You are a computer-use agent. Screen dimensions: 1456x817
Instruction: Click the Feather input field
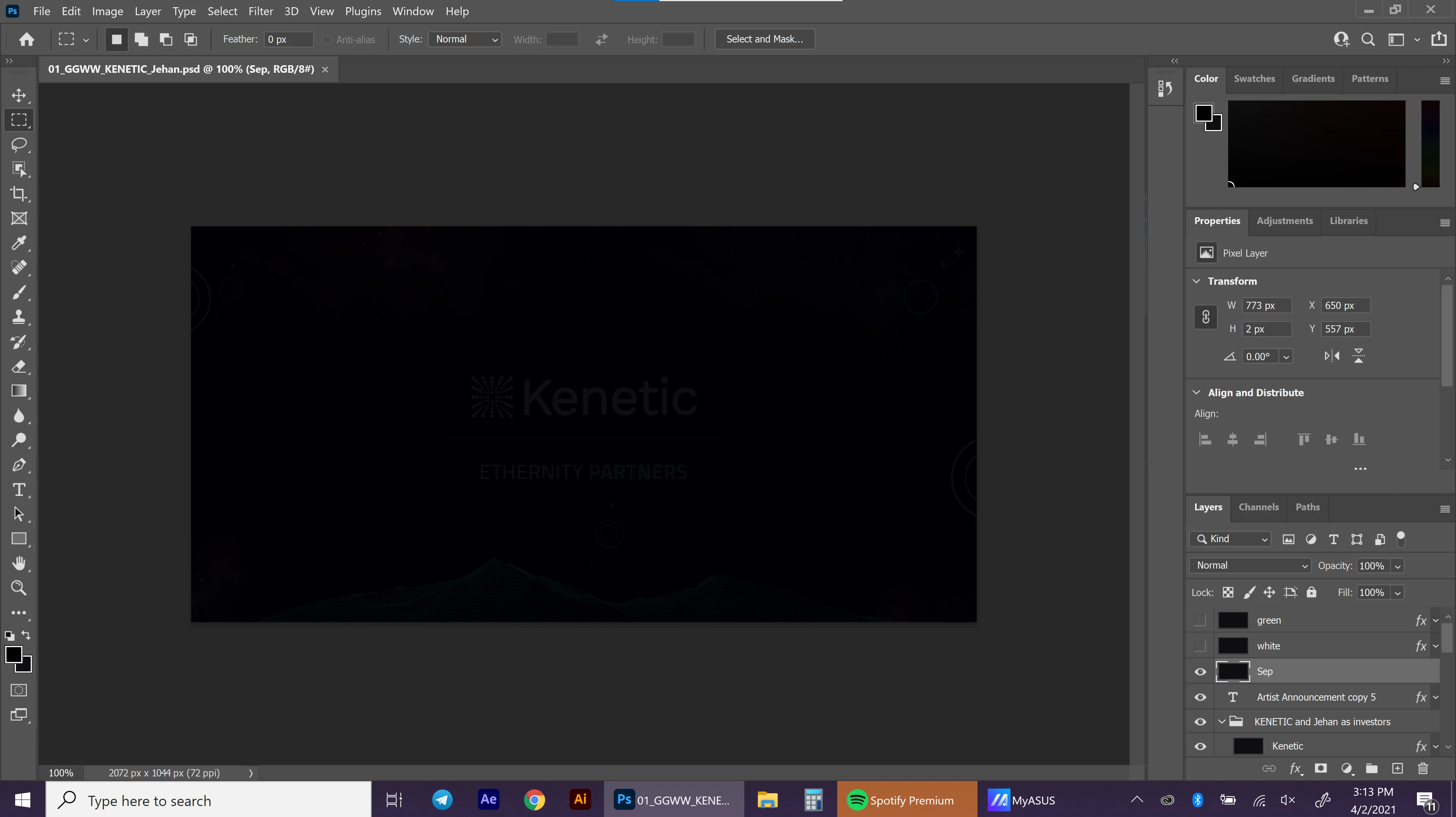(x=288, y=39)
